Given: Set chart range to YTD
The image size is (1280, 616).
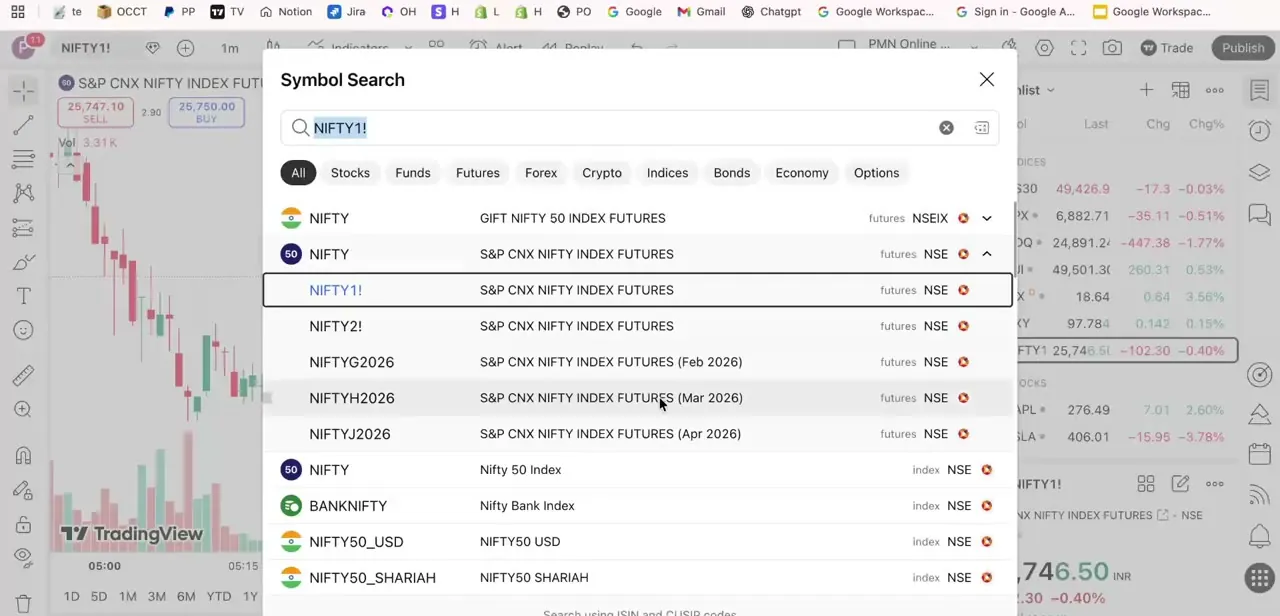Looking at the screenshot, I should 219,597.
